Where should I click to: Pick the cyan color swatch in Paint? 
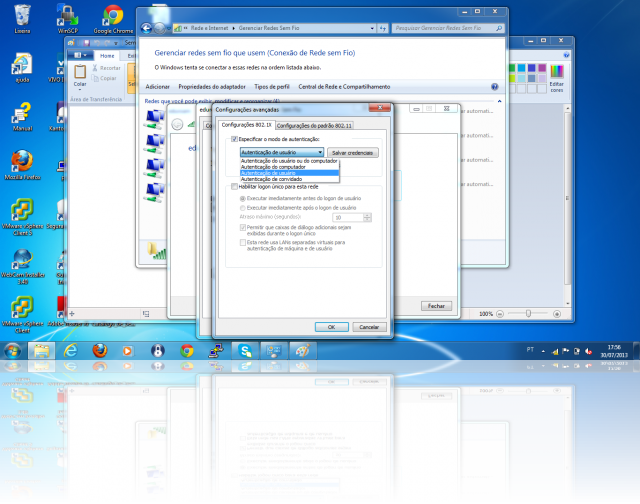[521, 68]
